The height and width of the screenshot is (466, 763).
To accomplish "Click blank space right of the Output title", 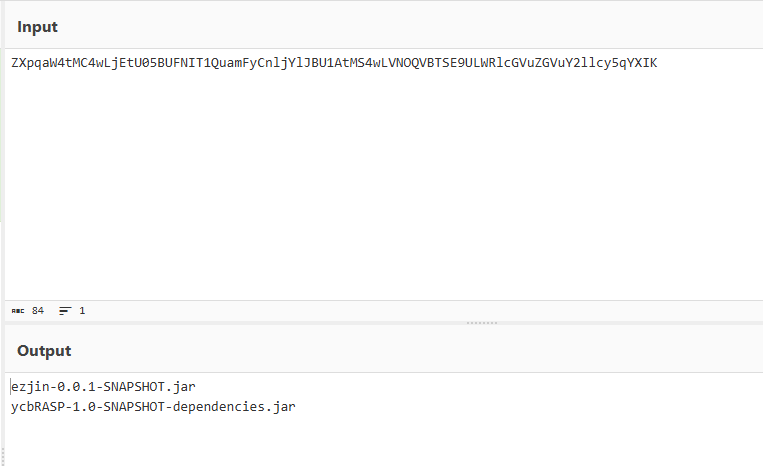I will 400,351.
